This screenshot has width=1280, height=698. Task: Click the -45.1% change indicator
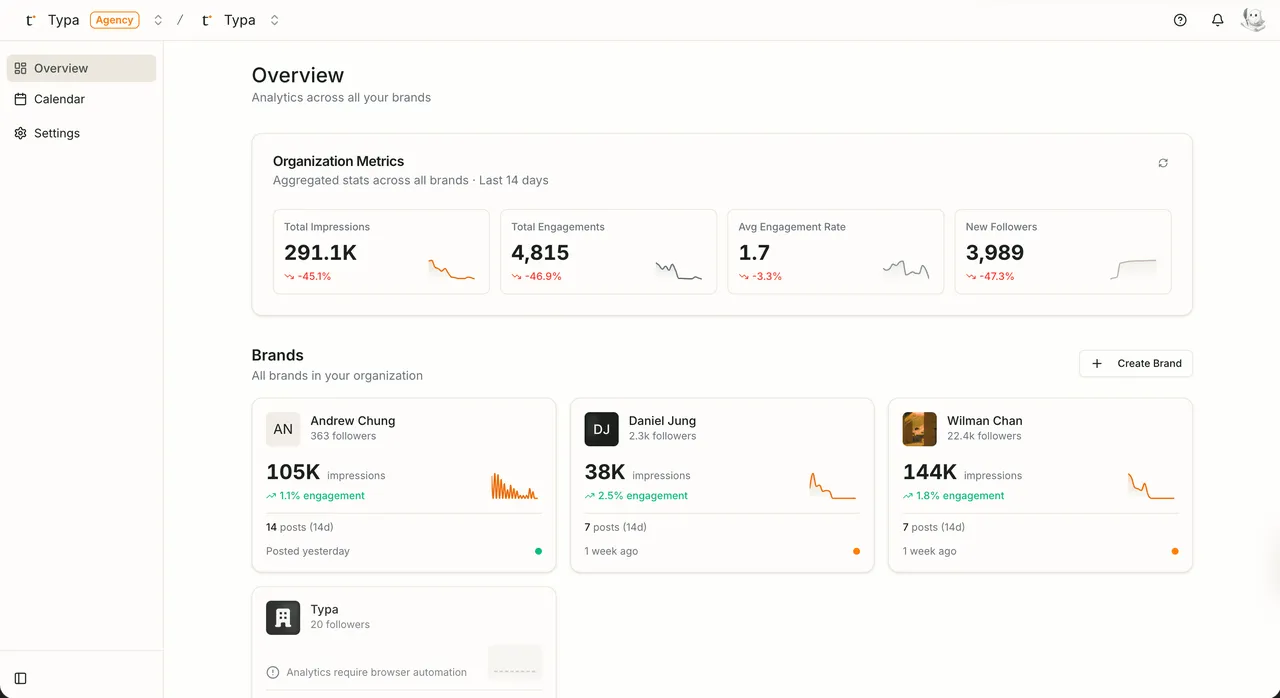[x=308, y=276]
